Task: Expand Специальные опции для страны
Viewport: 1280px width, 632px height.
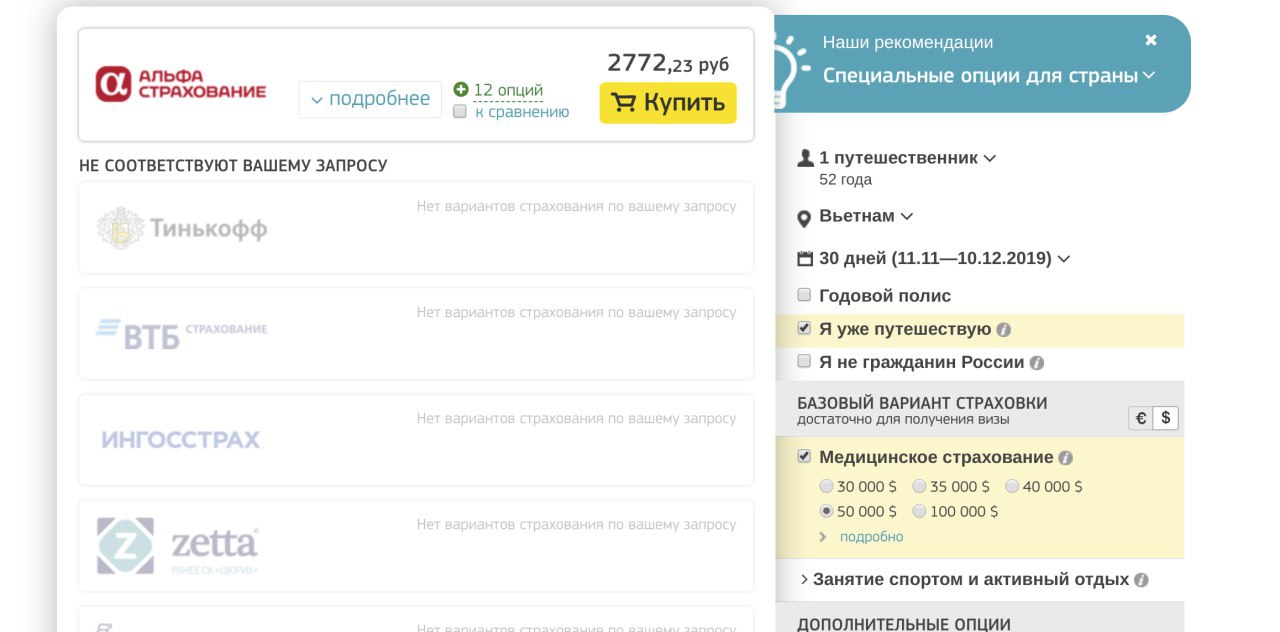Action: click(989, 75)
